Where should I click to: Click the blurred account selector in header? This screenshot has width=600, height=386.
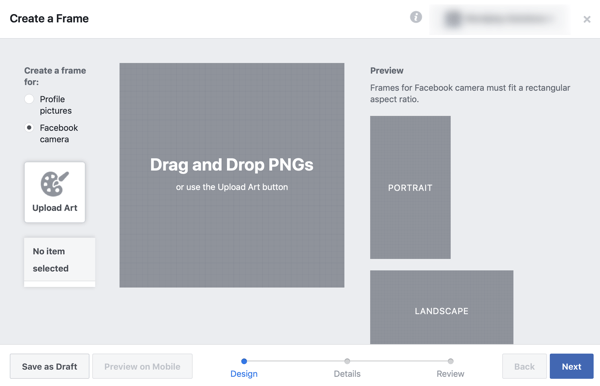[500, 19]
